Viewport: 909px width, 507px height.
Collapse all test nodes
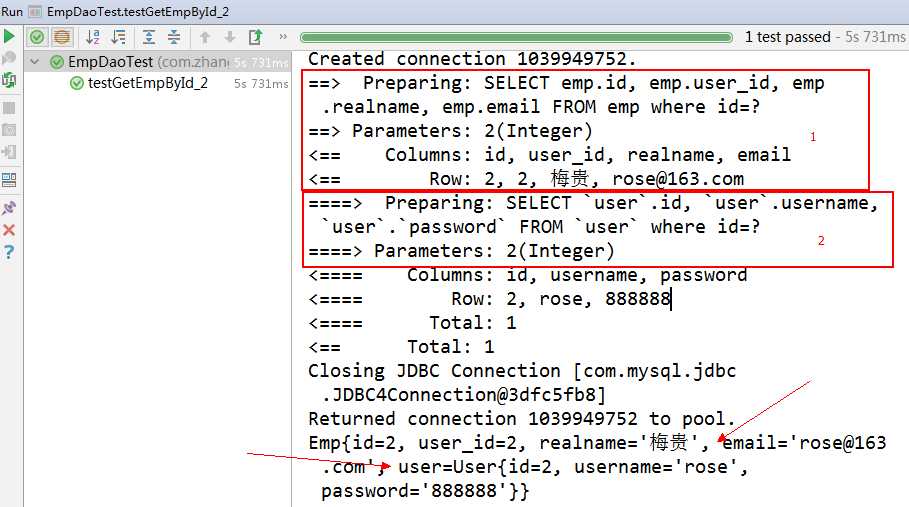tap(174, 37)
